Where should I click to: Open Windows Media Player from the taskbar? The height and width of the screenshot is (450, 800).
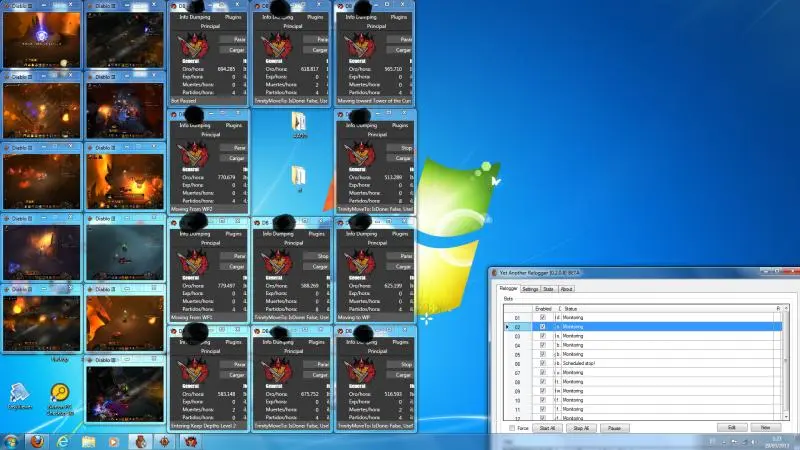[x=114, y=441]
